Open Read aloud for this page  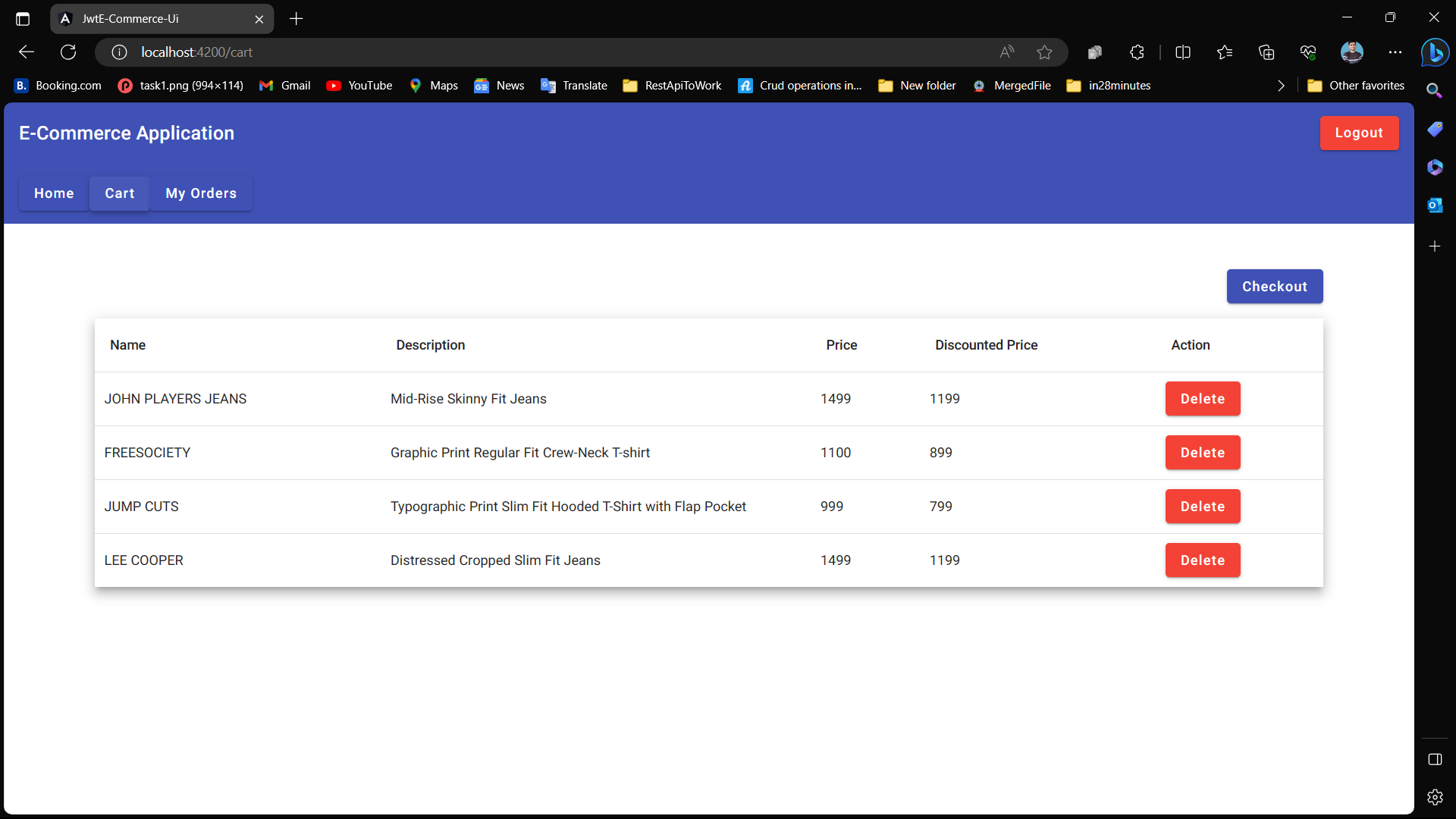[1006, 52]
